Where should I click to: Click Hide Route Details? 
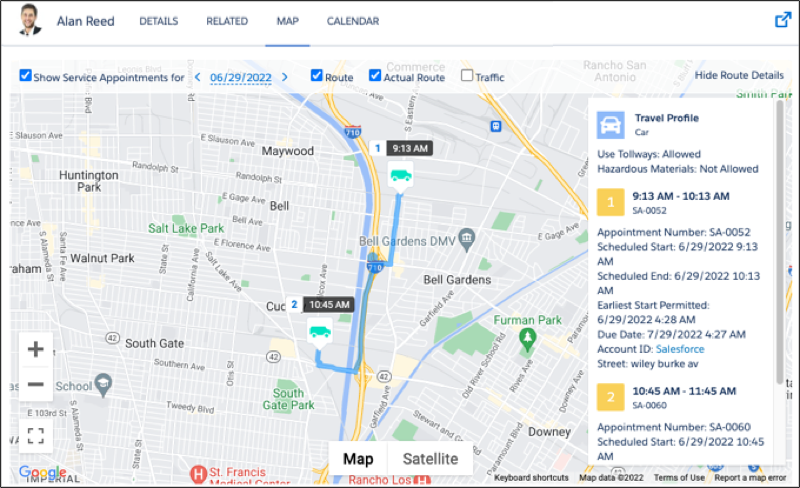click(x=739, y=76)
